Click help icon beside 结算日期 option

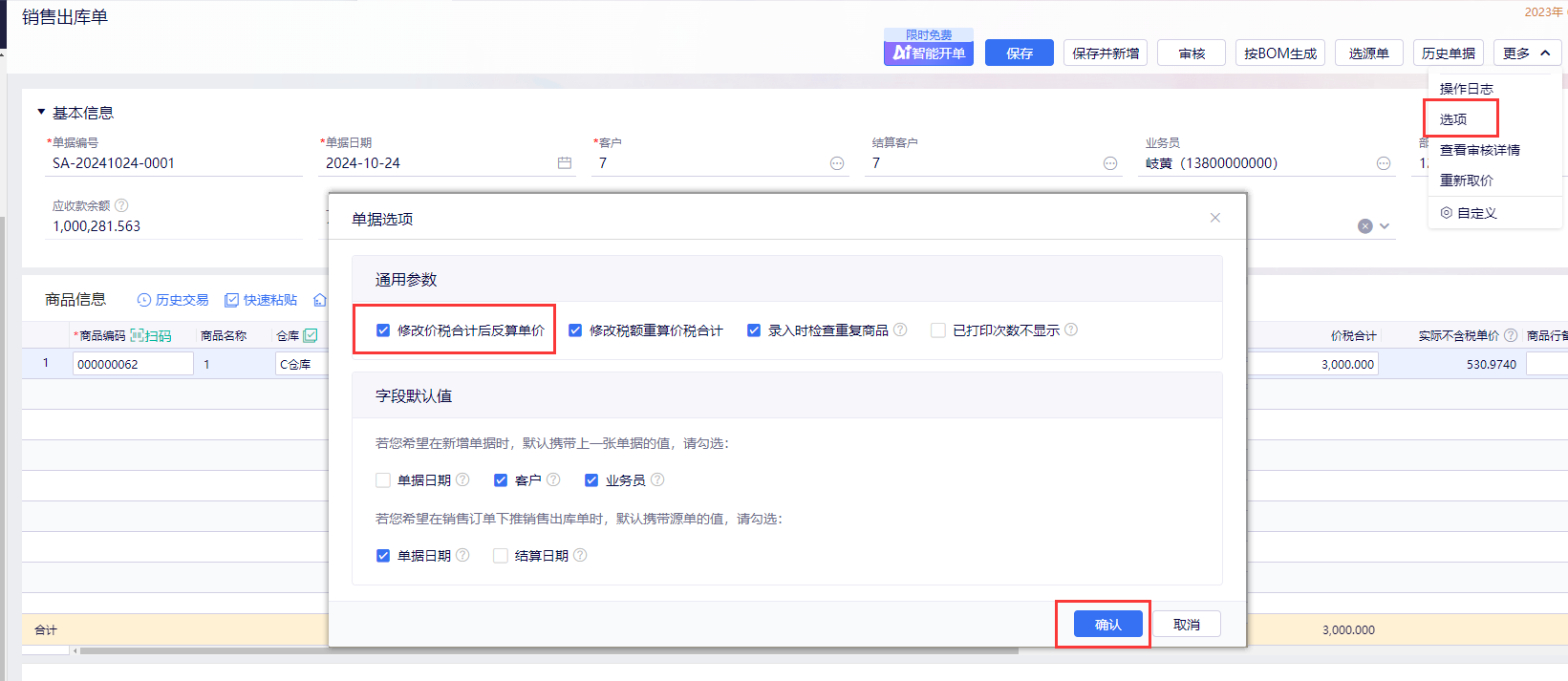(x=580, y=555)
